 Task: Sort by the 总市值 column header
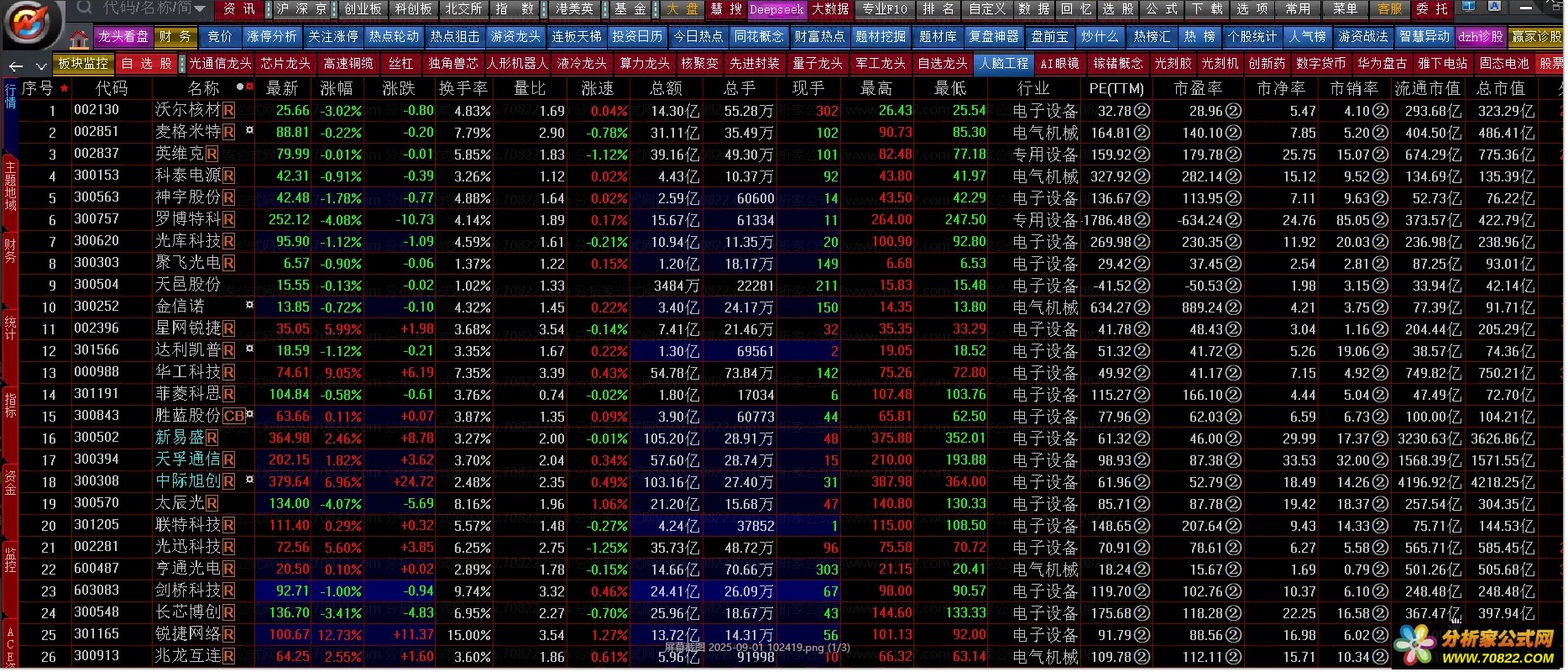point(1500,88)
